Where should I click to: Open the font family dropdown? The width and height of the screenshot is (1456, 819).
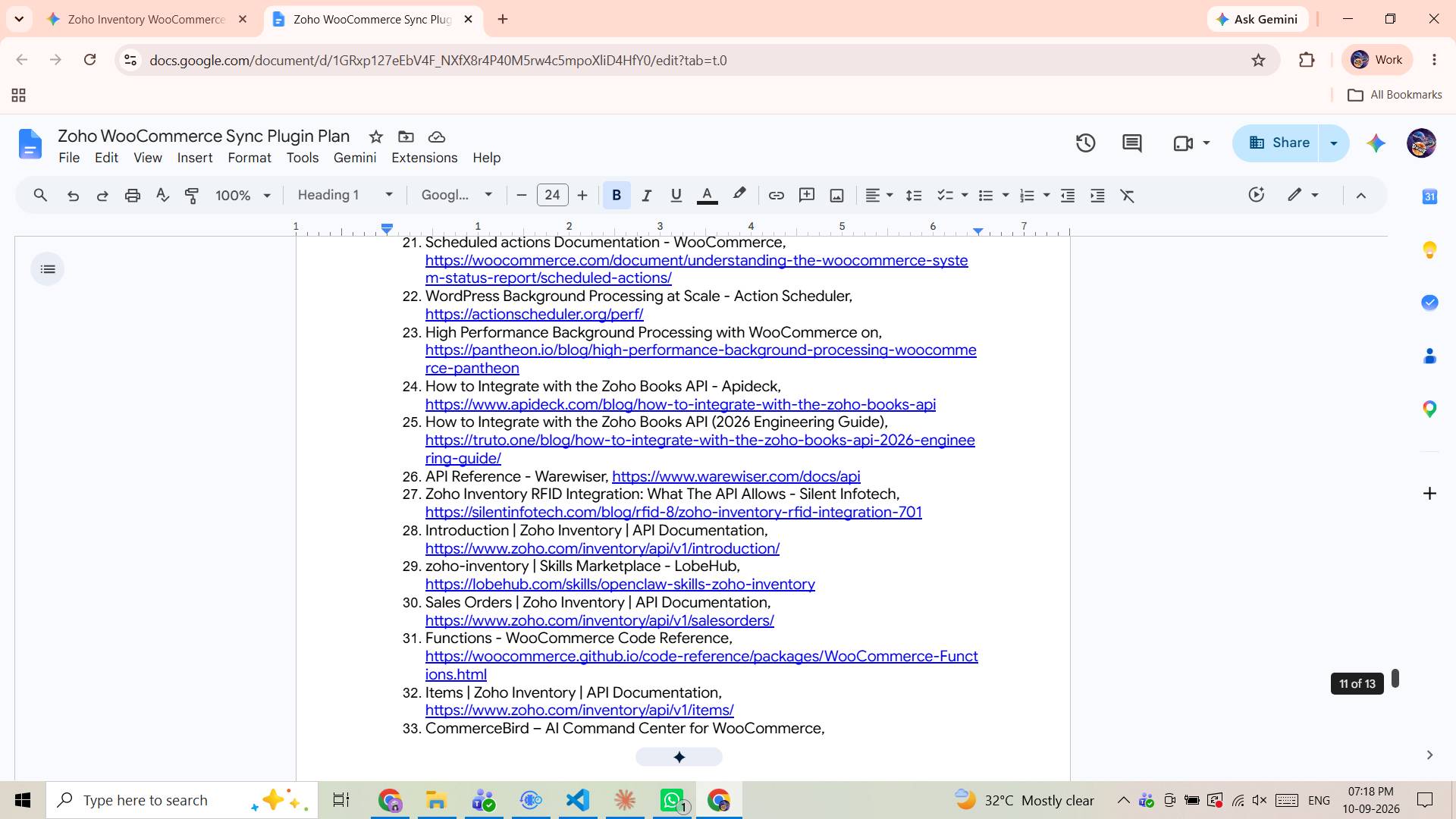coord(457,196)
